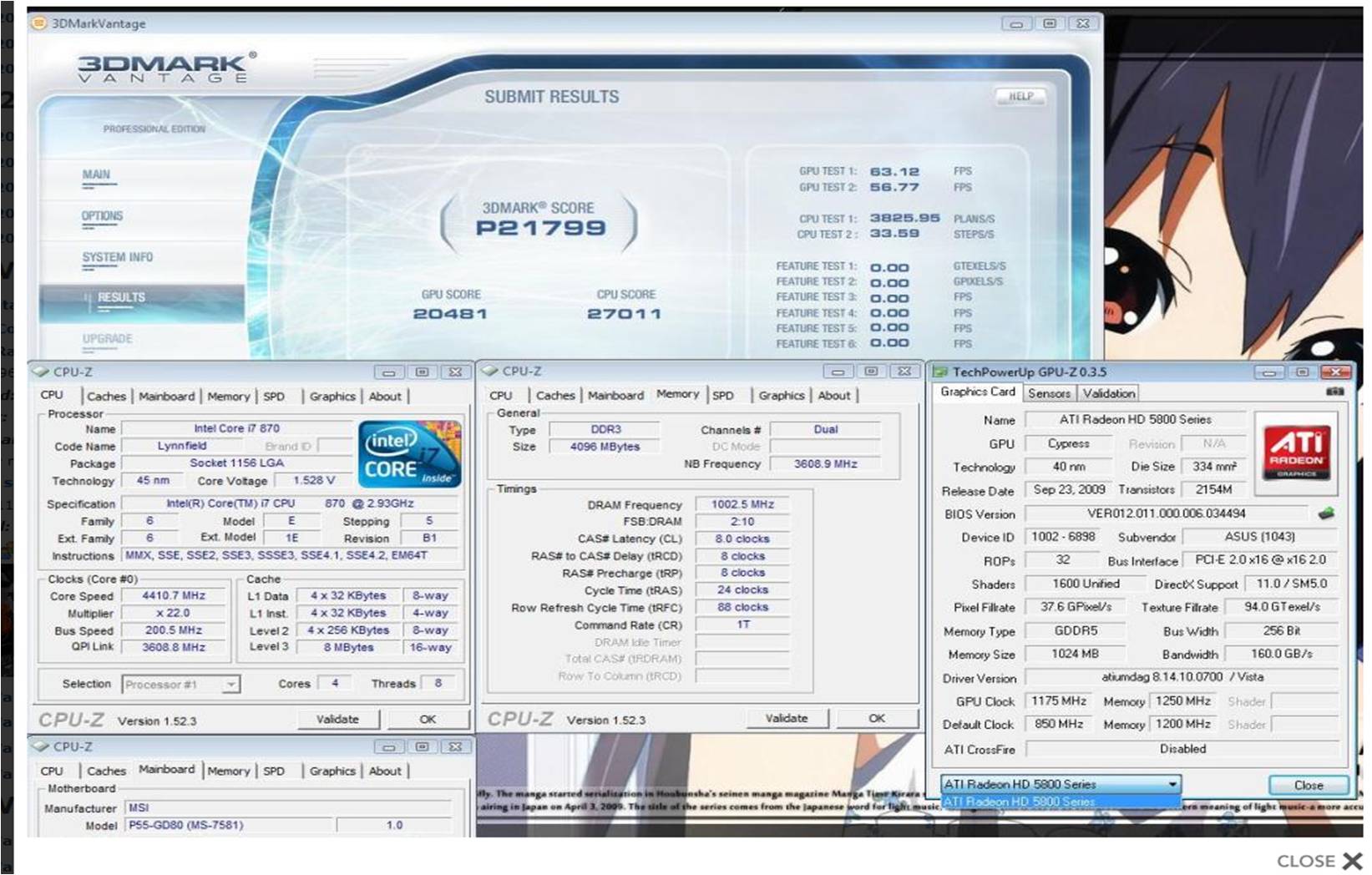The width and height of the screenshot is (1372, 875).
Task: Go to SYSTEM INFO in 3DMark Vantage
Action: click(118, 257)
